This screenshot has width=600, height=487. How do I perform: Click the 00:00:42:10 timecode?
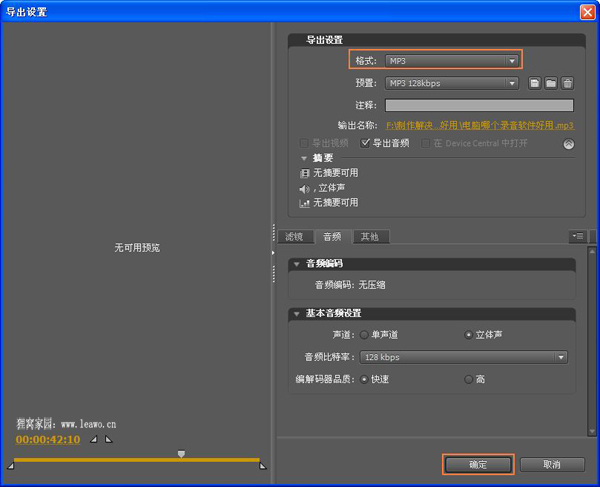[48, 440]
